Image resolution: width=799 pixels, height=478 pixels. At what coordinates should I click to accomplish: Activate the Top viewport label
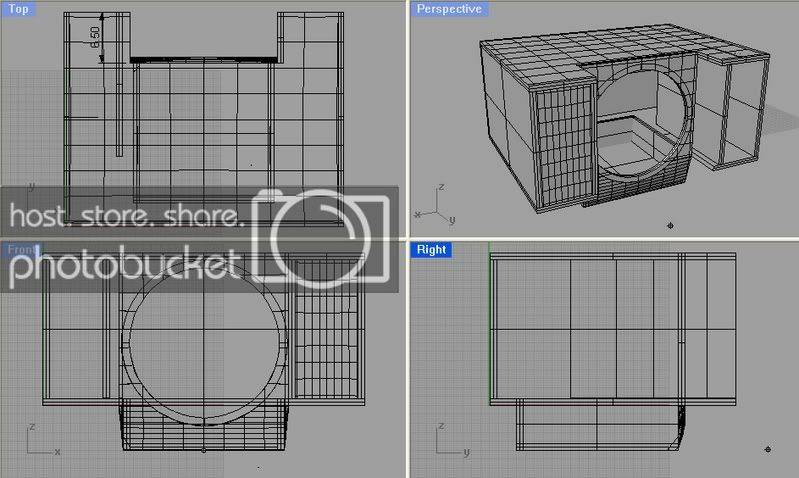[x=18, y=9]
